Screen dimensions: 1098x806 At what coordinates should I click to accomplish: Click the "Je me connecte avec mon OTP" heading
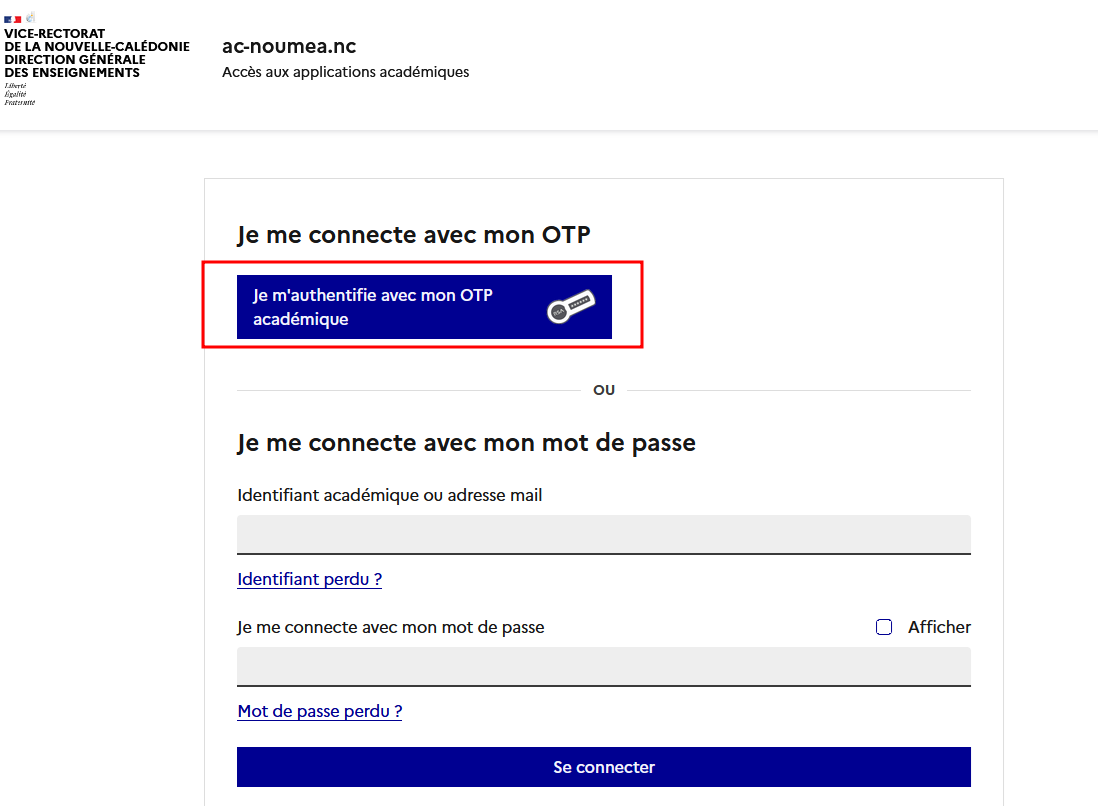(413, 235)
